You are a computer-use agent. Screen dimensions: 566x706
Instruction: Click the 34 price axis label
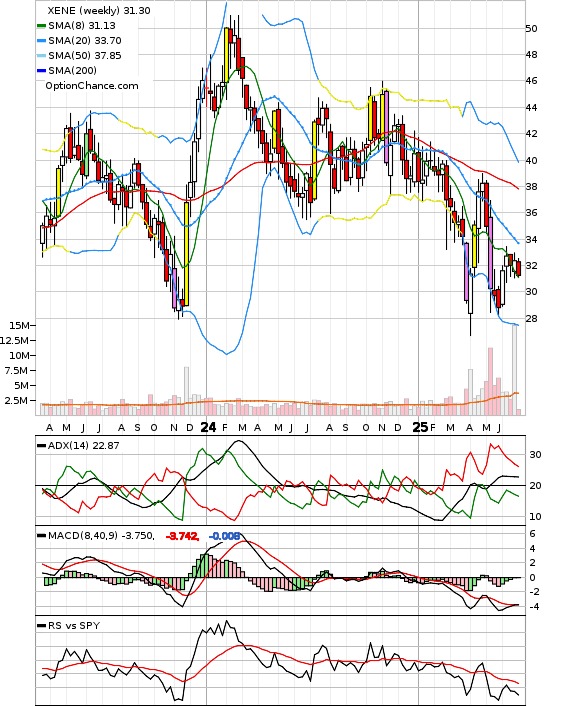531,239
